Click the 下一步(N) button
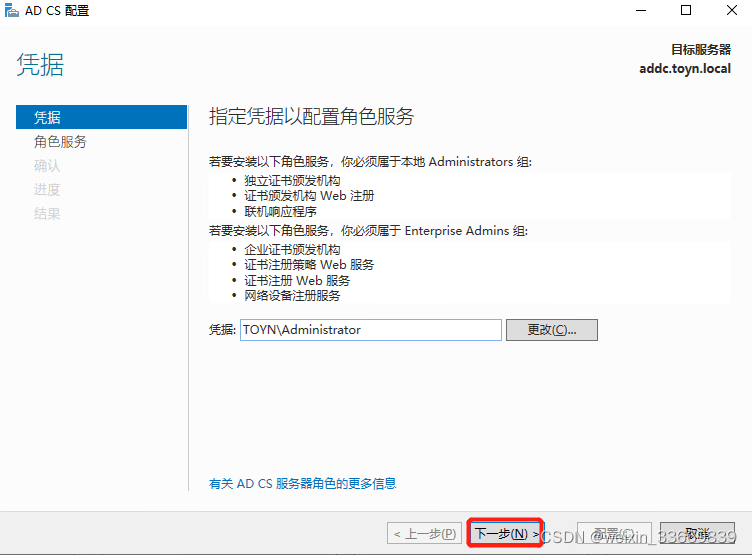 (505, 533)
